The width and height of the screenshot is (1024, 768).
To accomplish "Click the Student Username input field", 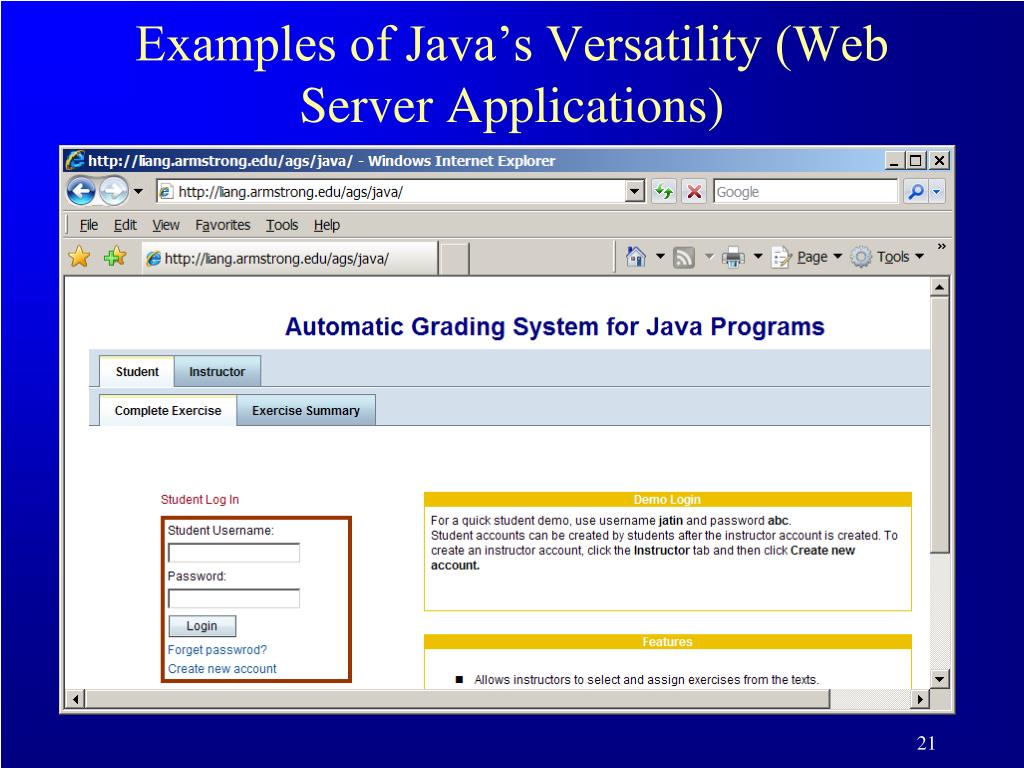I will (233, 552).
